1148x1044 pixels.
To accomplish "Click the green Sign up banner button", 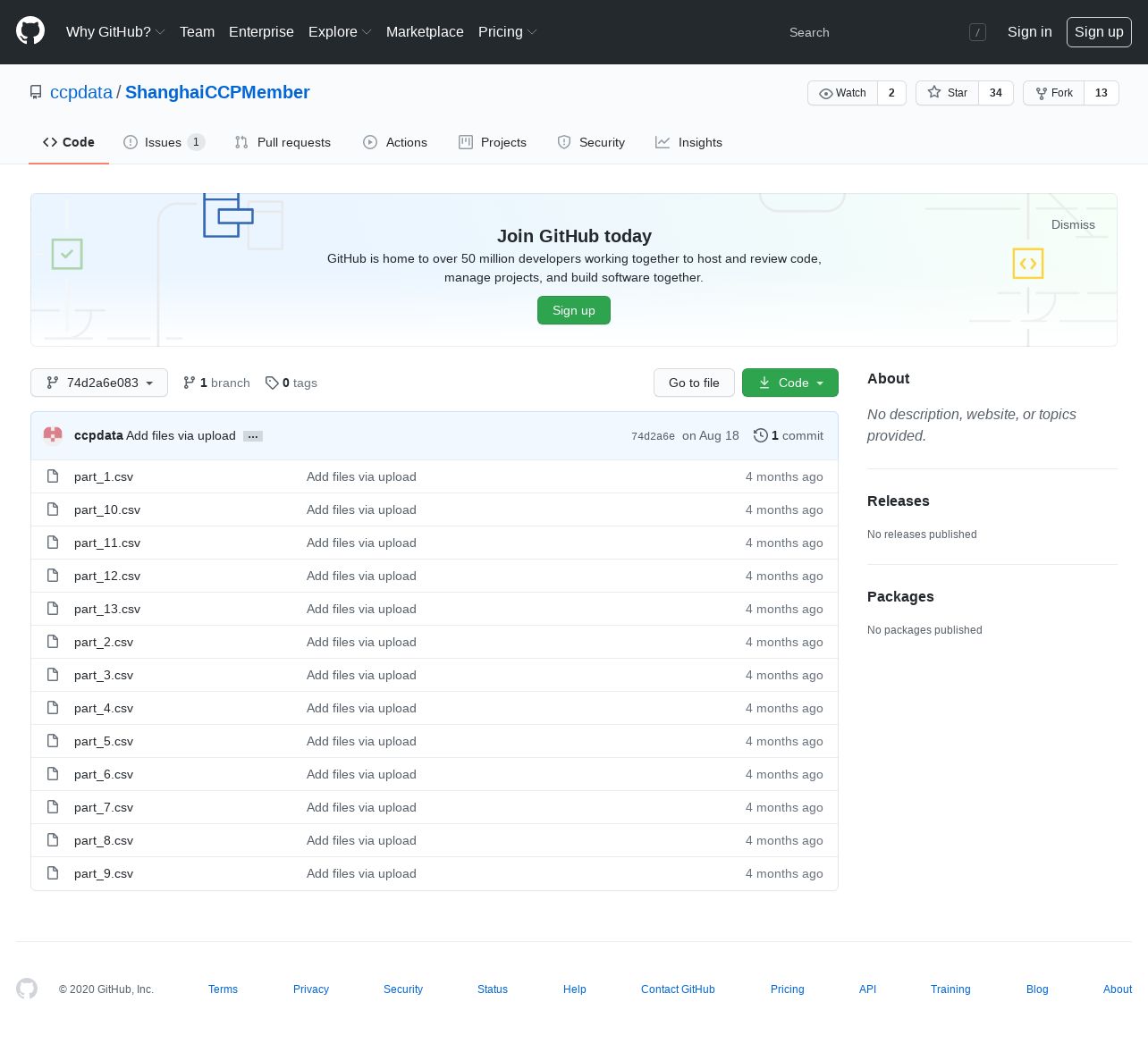I will 574,310.
